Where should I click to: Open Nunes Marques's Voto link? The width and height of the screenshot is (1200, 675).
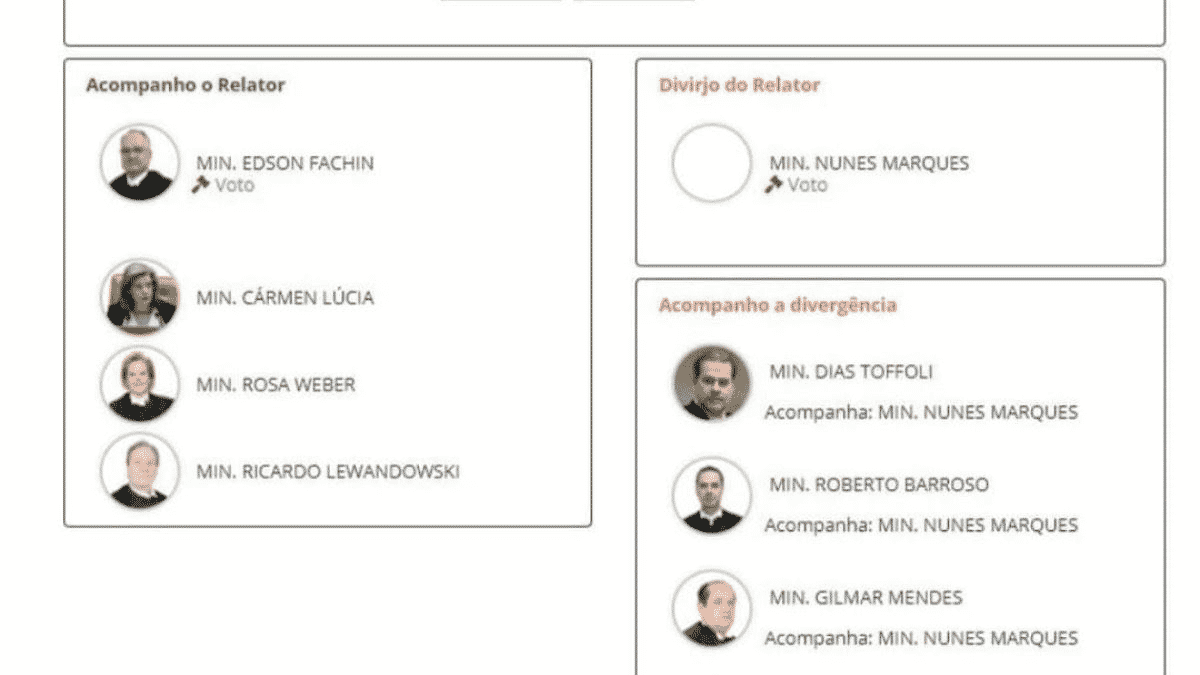(x=807, y=185)
